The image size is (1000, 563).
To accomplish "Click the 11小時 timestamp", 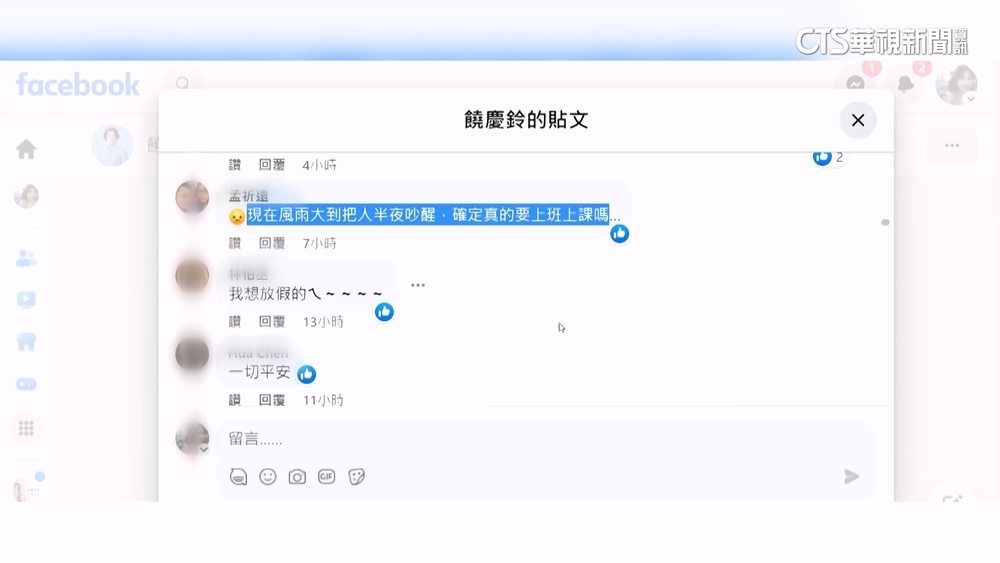I will point(323,400).
